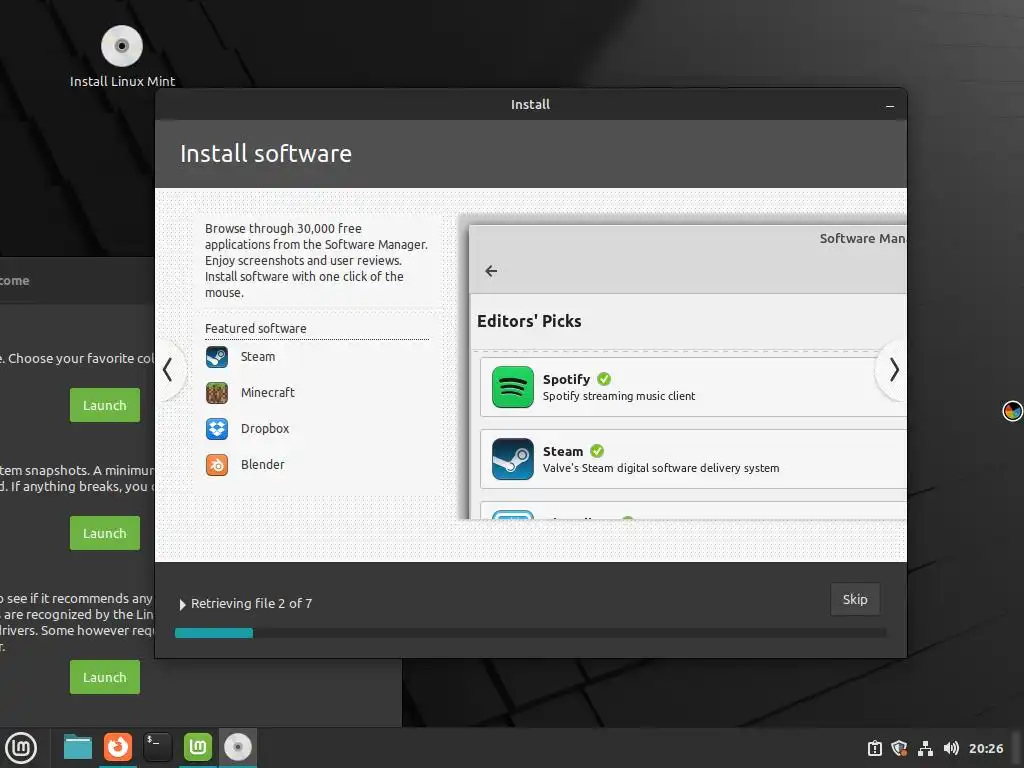The height and width of the screenshot is (768, 1024).
Task: Open the update manager shield tray icon
Action: [899, 748]
